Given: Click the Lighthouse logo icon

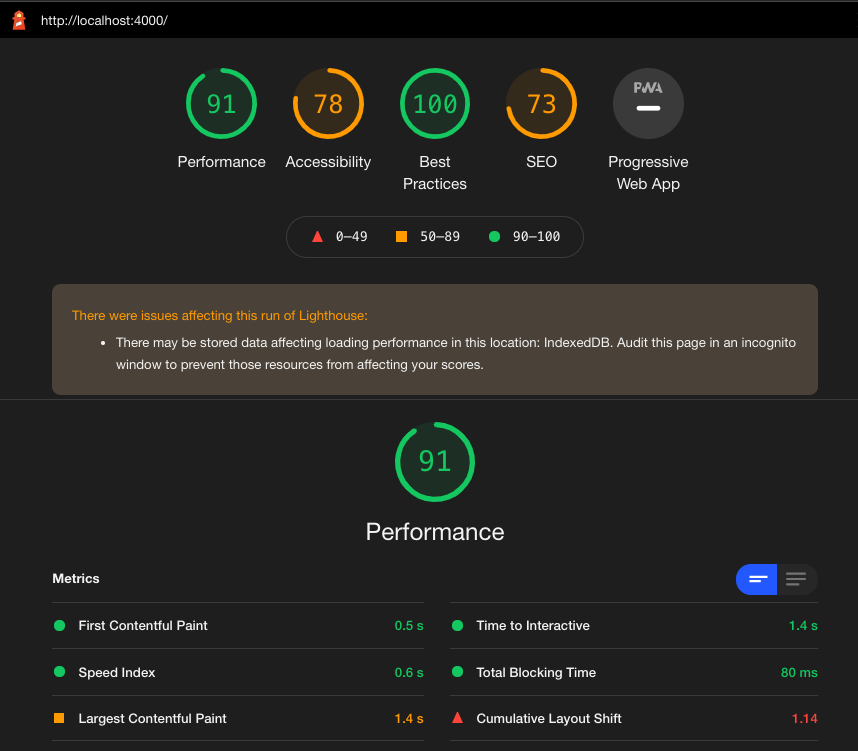Looking at the screenshot, I should tap(19, 20).
